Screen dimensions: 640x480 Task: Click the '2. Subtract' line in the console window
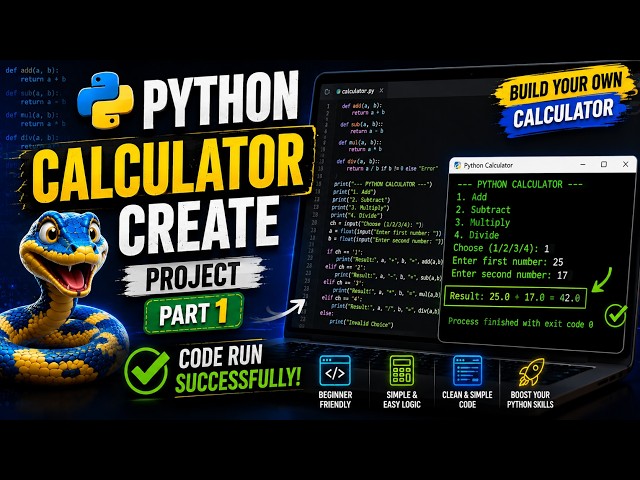click(483, 210)
